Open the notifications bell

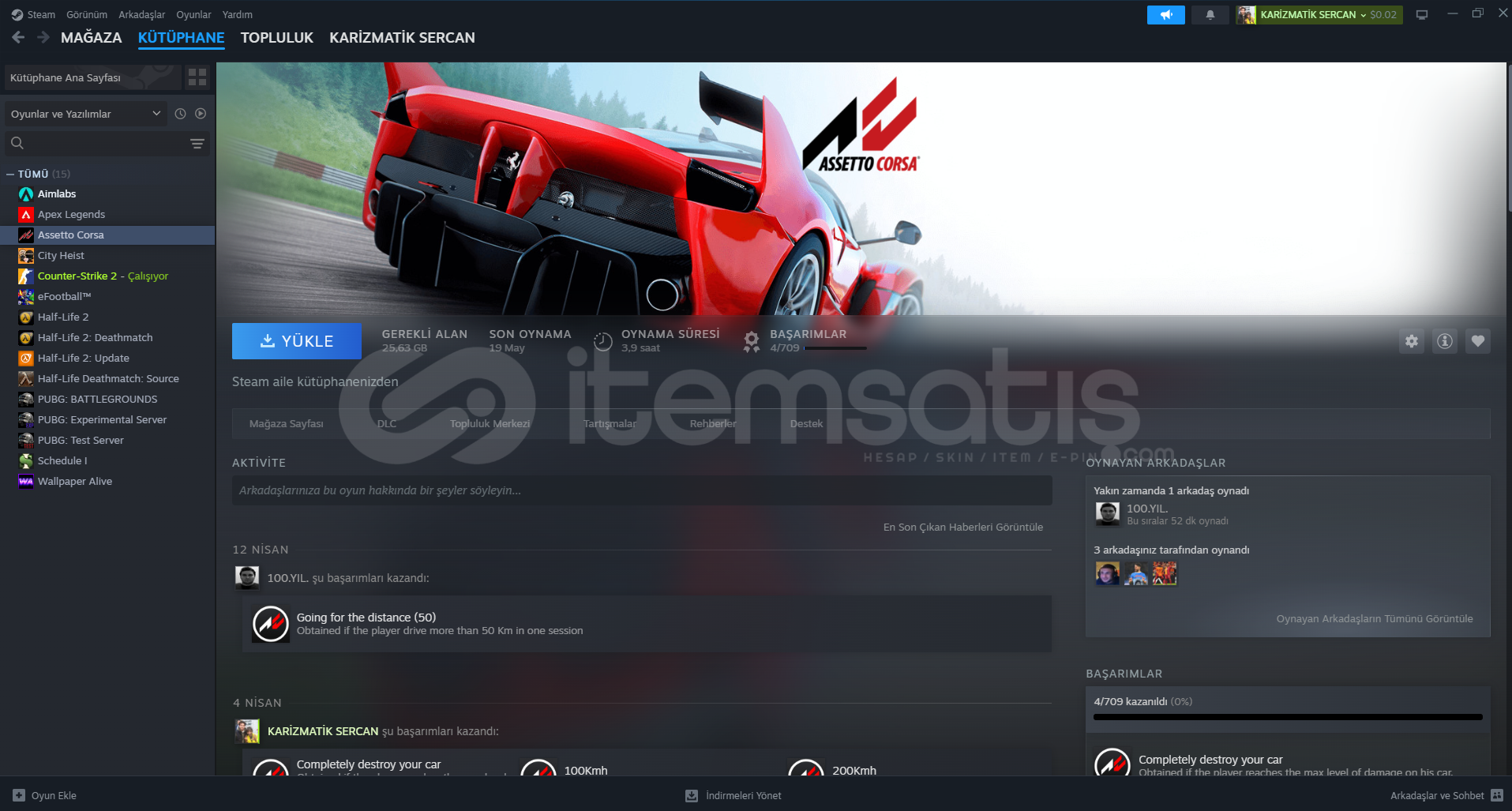[x=1210, y=14]
